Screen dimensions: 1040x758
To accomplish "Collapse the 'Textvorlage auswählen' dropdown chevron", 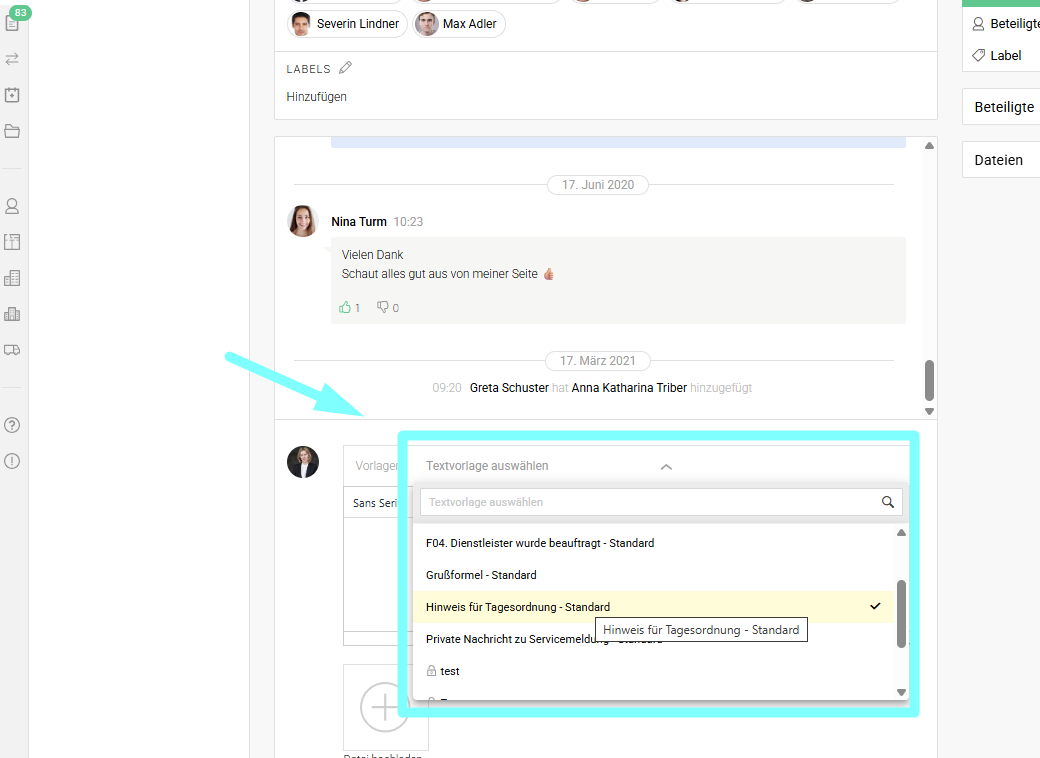I will click(x=667, y=466).
